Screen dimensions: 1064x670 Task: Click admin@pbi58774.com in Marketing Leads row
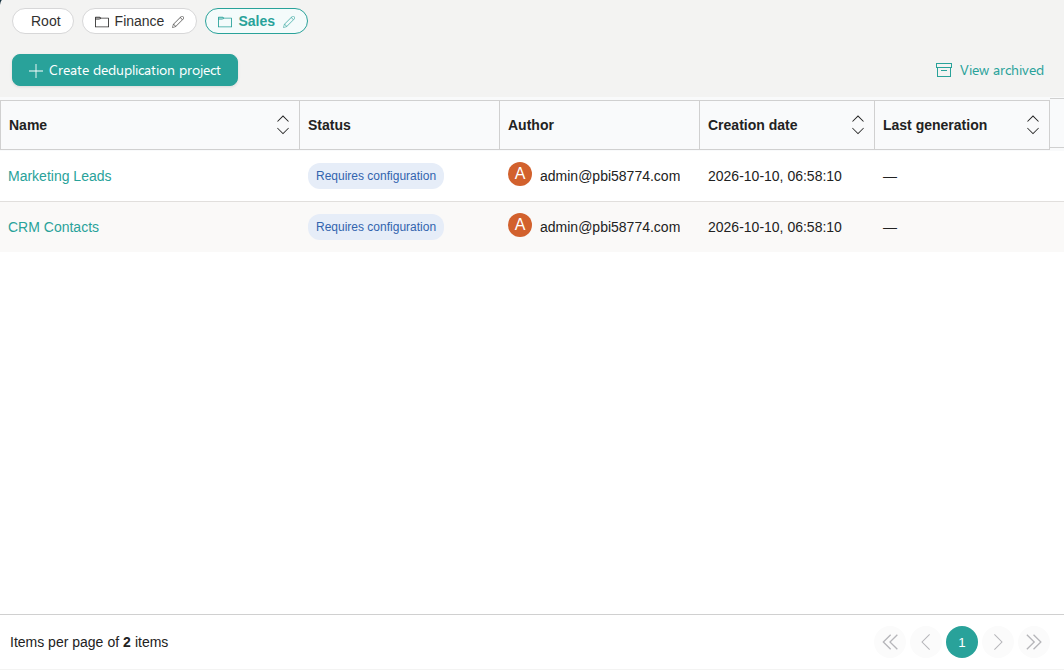(609, 176)
